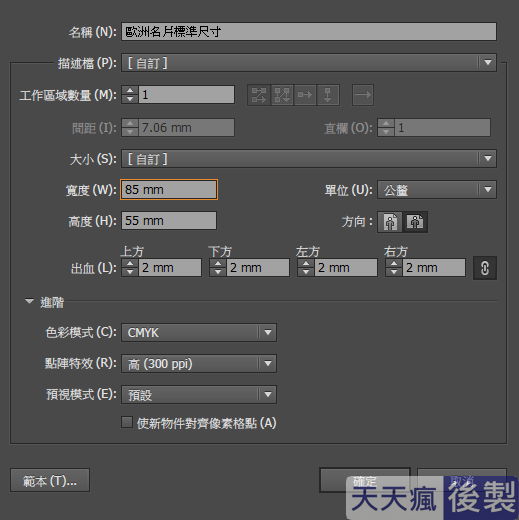Viewport: 519px width, 520px height.
Task: Click the 間距 spacing field 7.06 mm
Action: point(186,128)
